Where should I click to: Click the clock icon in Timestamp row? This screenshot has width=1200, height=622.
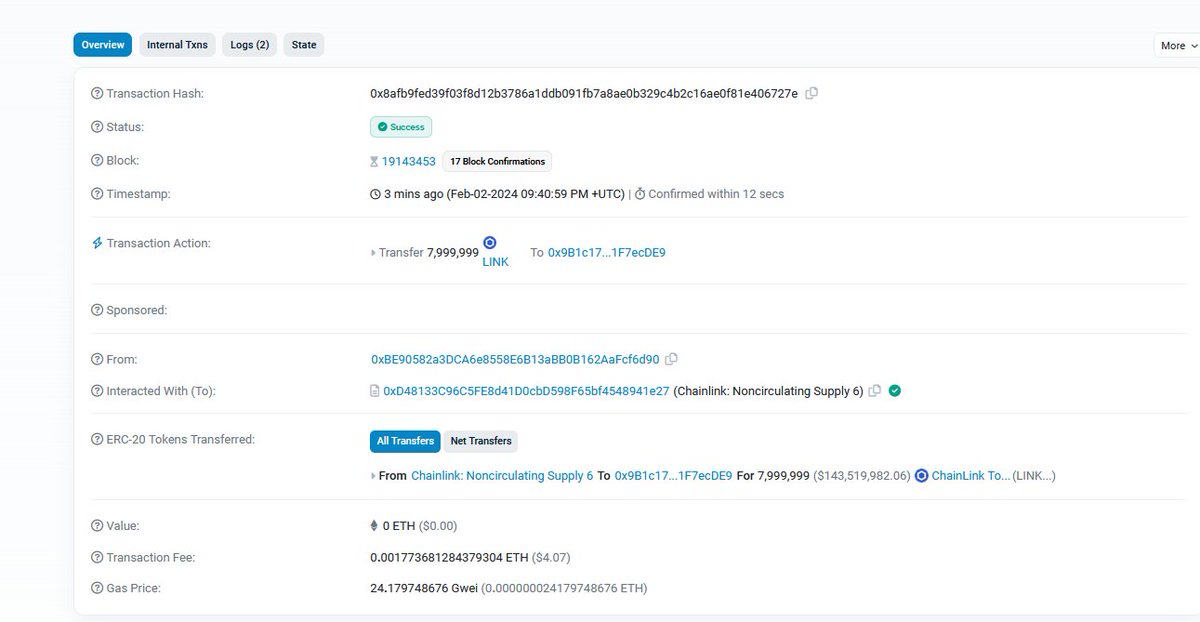375,194
